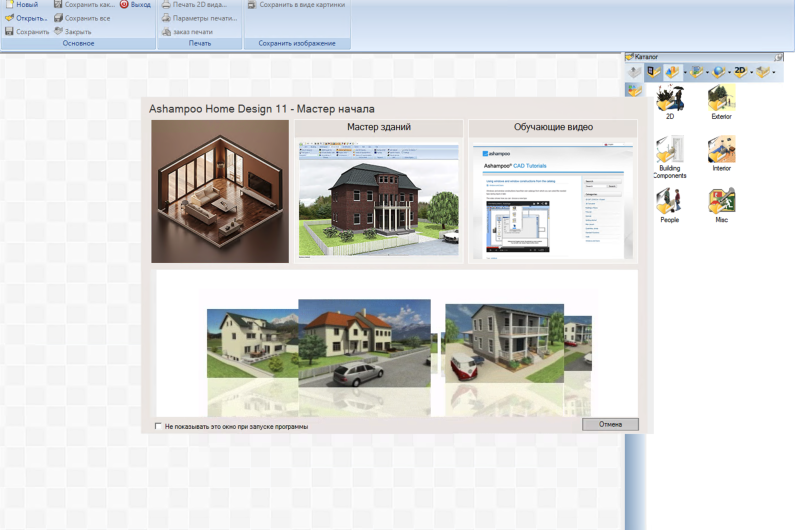Open Параметры печати print settings
Screen dimensions: 795x530
(x=199, y=18)
